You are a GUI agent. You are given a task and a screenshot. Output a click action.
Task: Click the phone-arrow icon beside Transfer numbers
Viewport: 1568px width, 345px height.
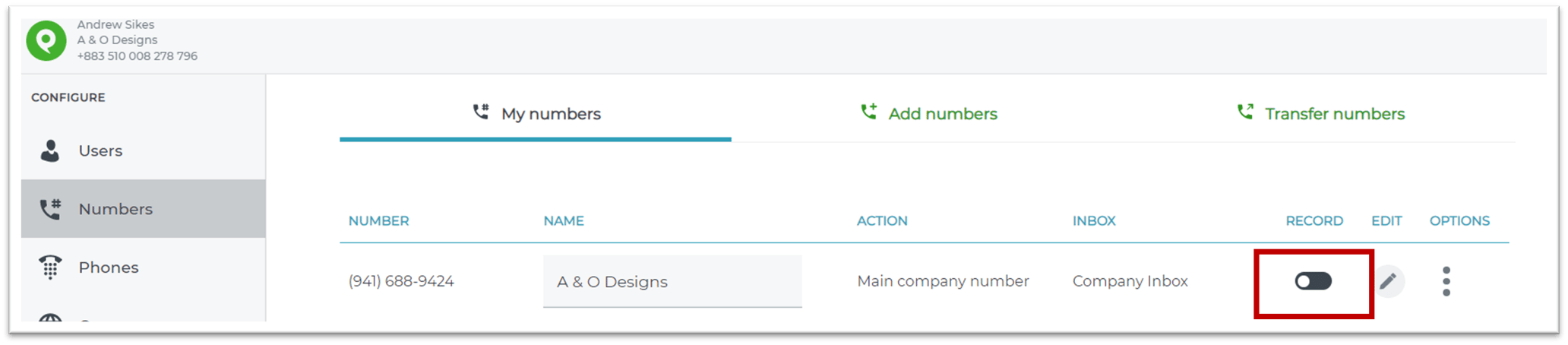[x=1245, y=112]
